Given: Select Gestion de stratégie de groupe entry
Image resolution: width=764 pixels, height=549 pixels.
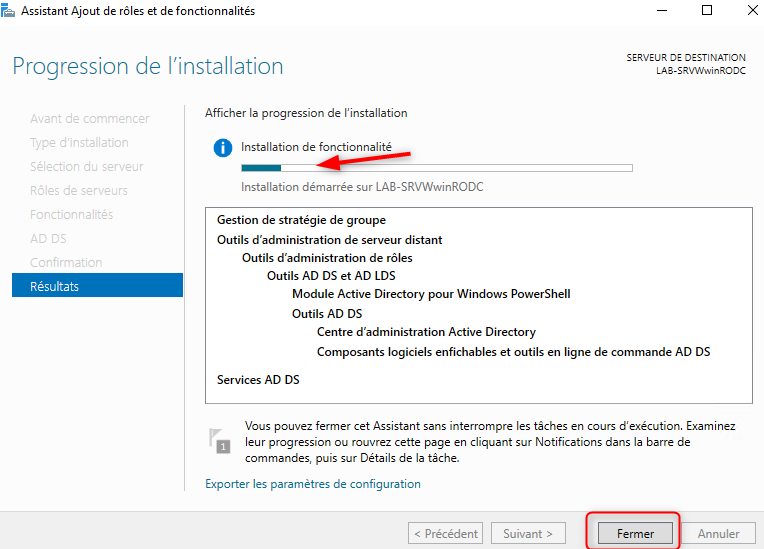Looking at the screenshot, I should pos(301,220).
